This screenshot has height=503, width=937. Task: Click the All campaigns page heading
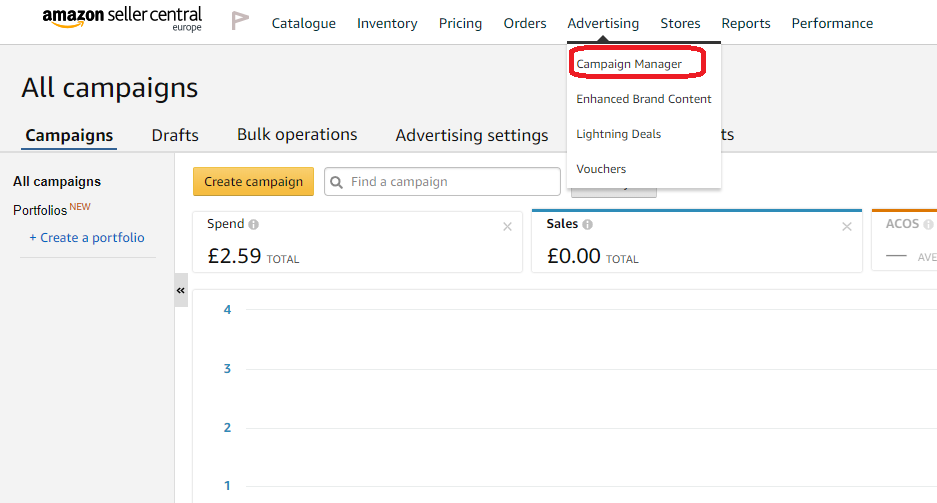point(110,88)
